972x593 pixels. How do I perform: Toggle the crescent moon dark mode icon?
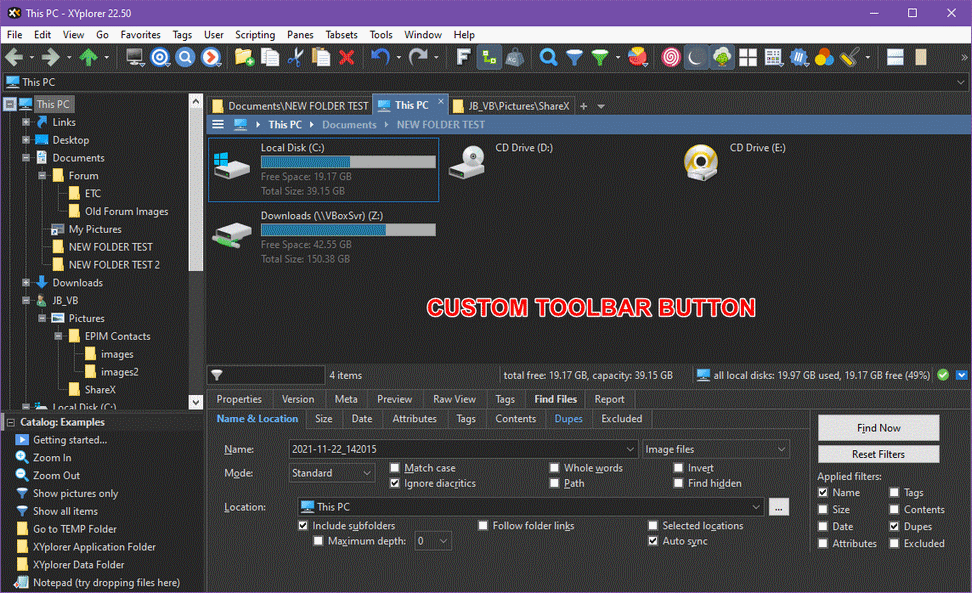[x=696, y=58]
